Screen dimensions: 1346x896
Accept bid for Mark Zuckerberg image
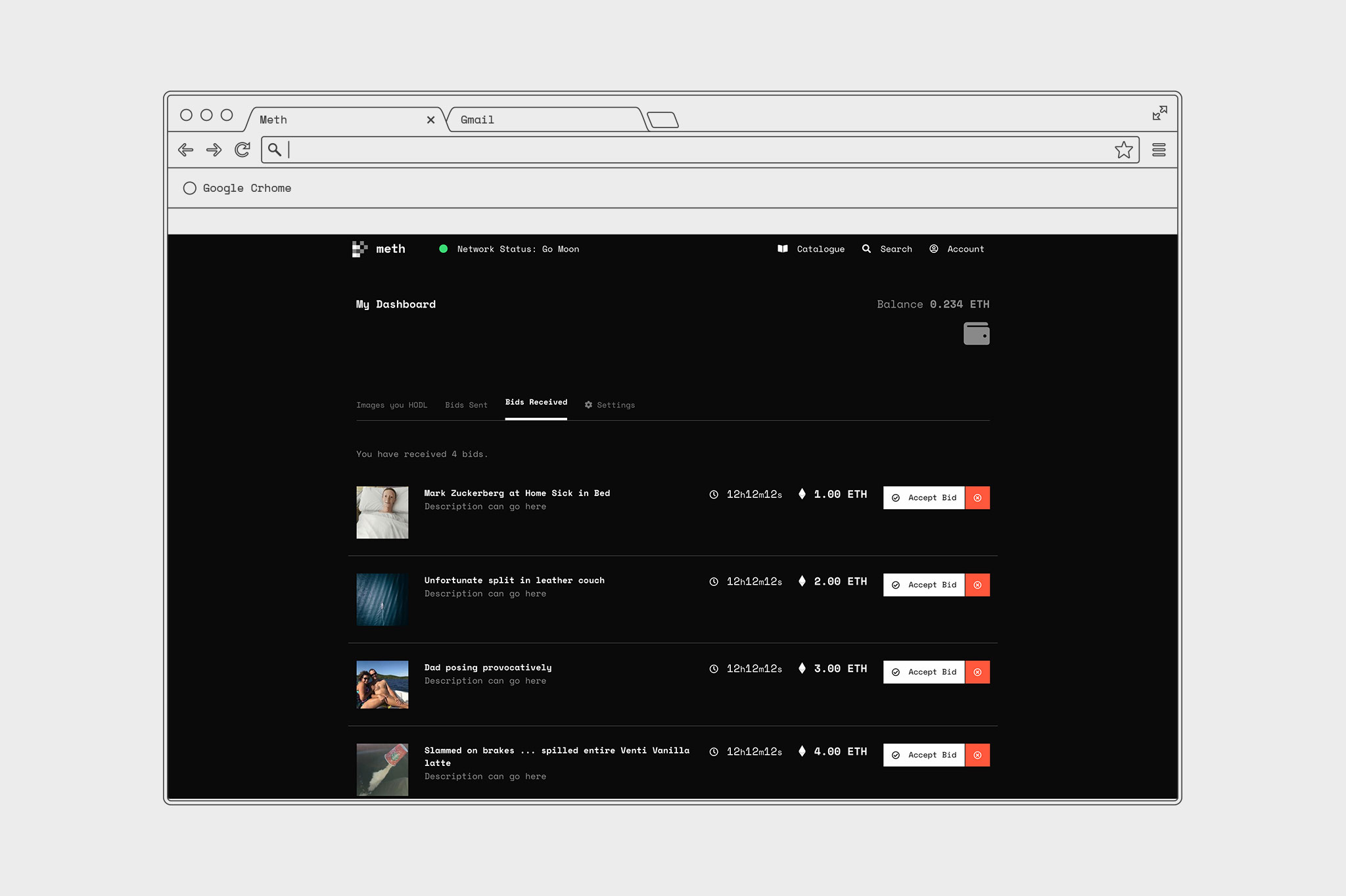coord(924,498)
